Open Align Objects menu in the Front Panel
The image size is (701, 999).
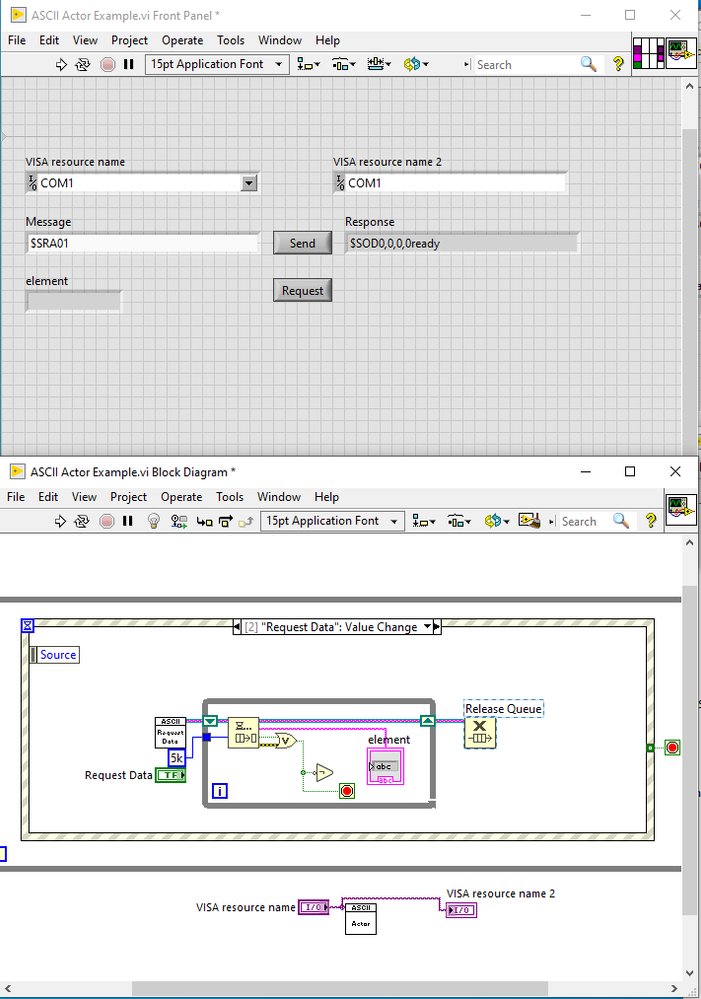308,64
